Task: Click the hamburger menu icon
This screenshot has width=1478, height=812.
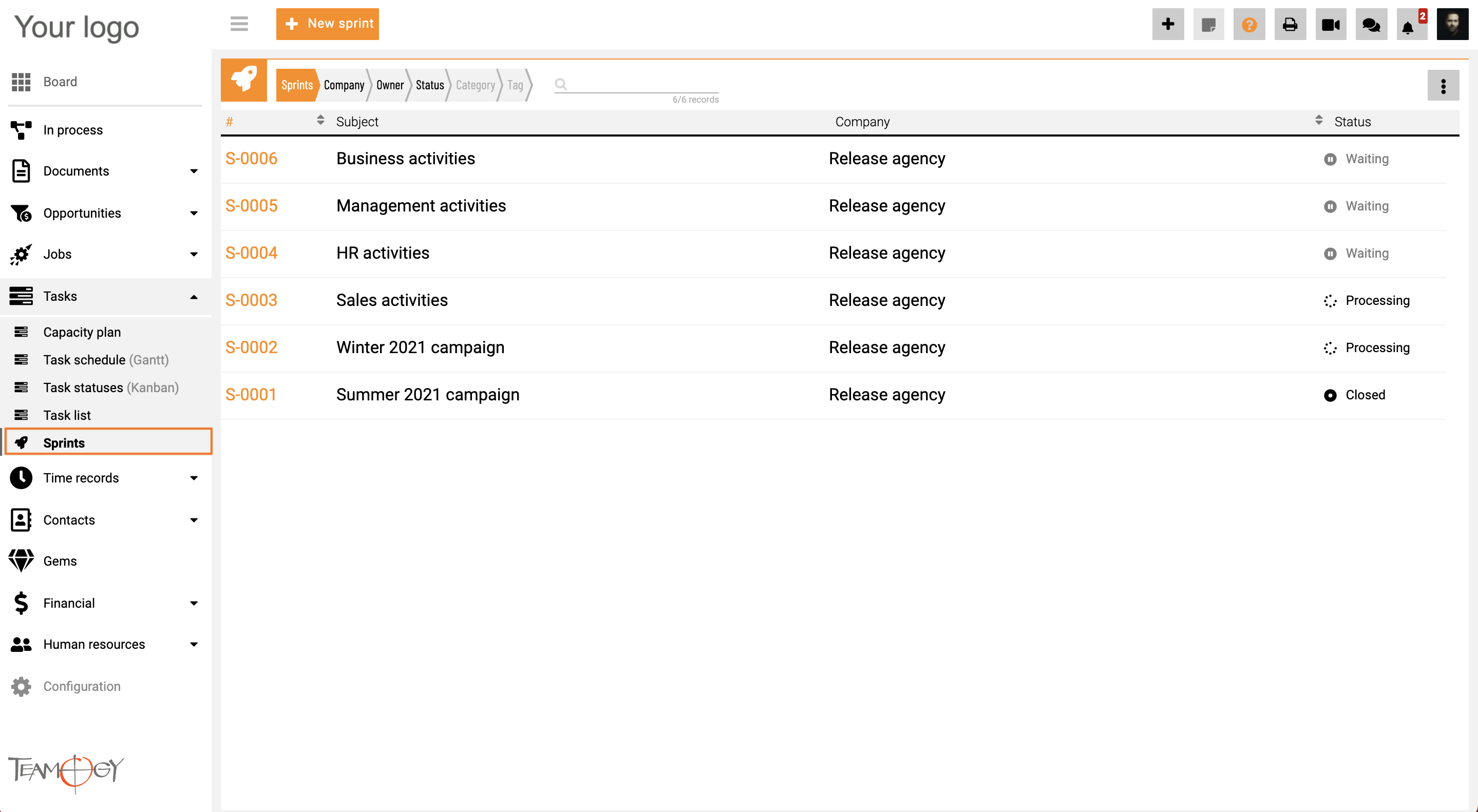Action: (239, 24)
